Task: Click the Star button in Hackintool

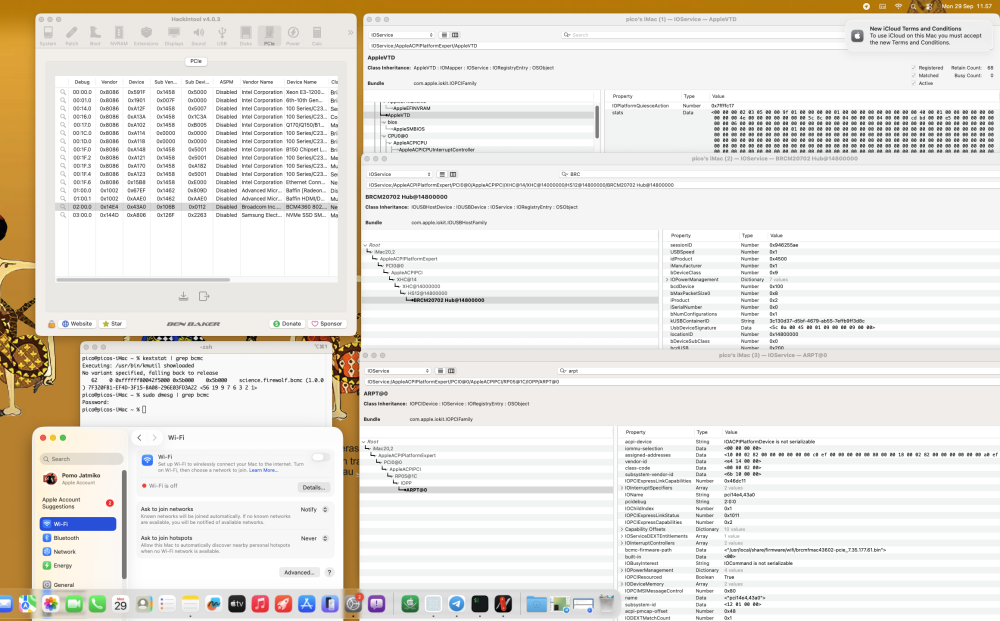Action: (112, 324)
